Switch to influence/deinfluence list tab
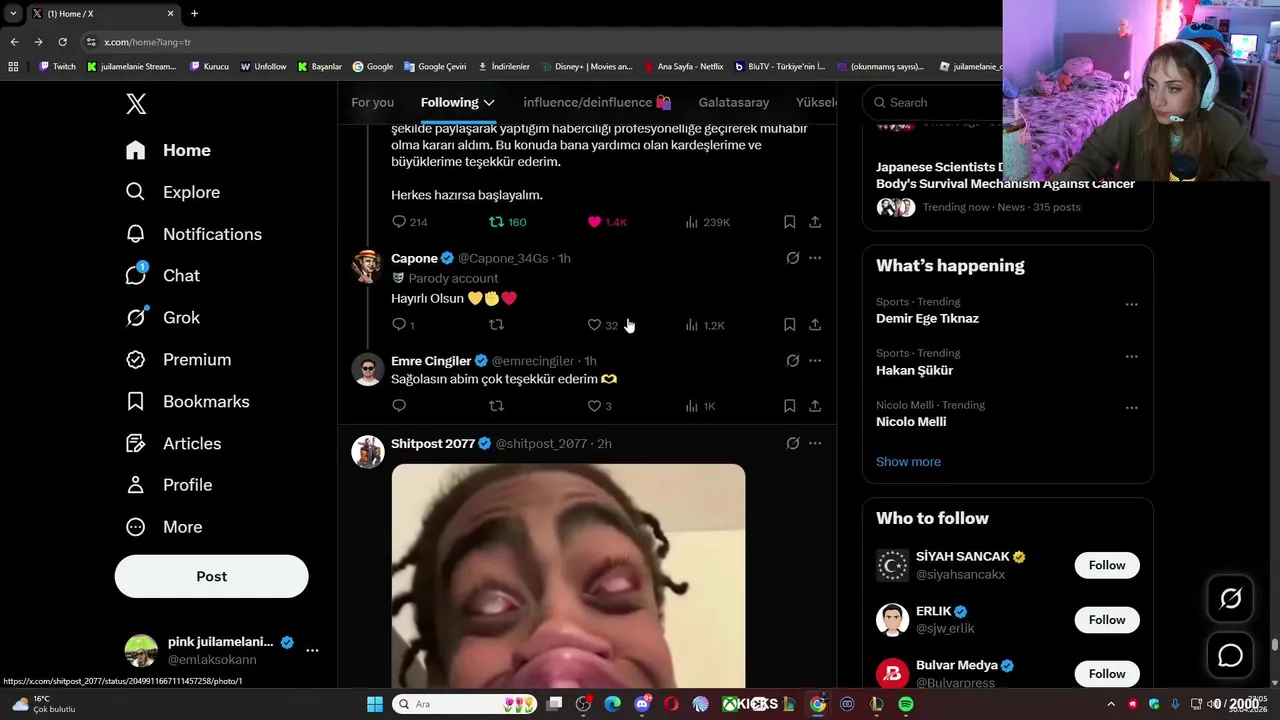This screenshot has width=1280, height=720. point(597,102)
